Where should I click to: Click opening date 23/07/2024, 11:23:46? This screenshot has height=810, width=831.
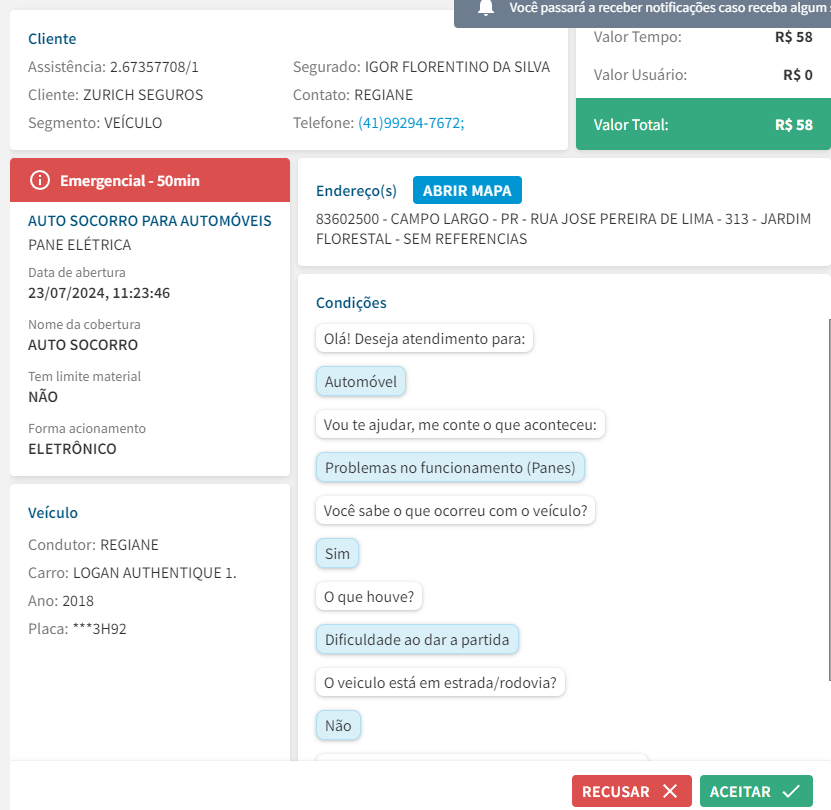click(x=99, y=293)
